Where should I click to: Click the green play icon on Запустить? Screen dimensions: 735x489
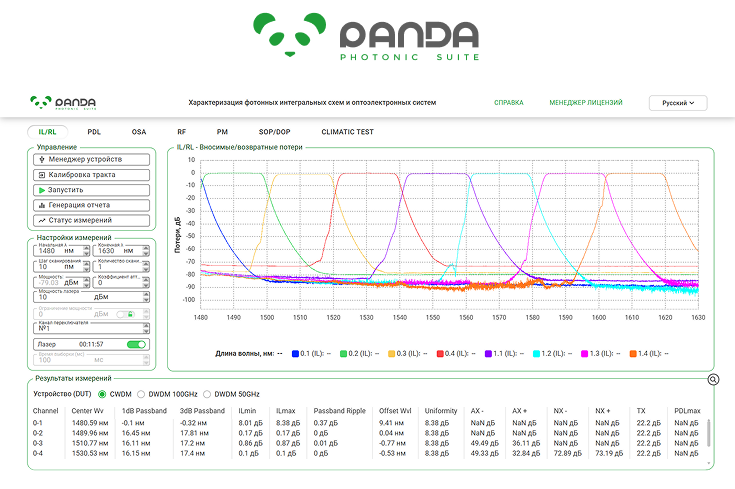[x=42, y=190]
